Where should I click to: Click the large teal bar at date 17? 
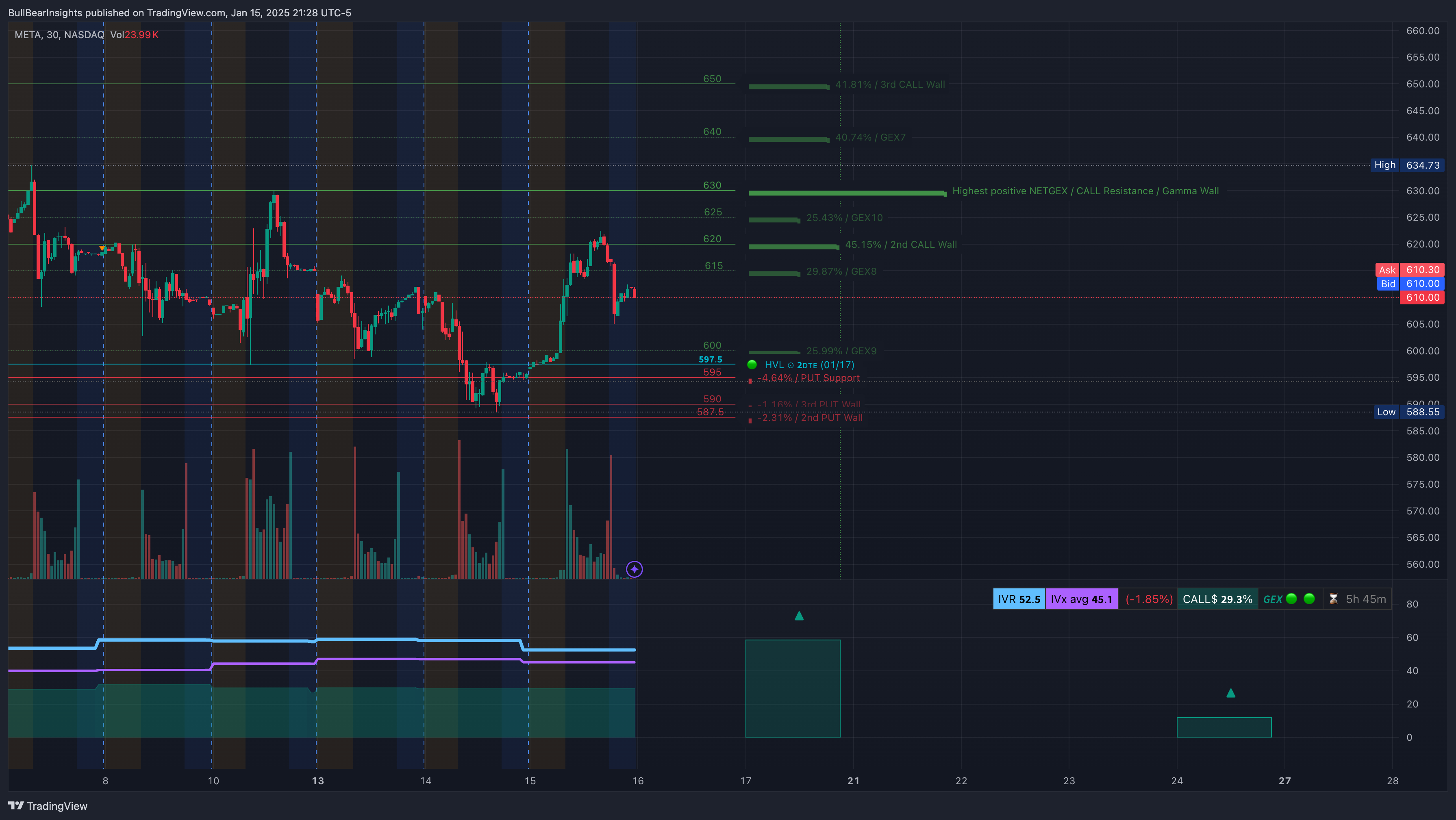[793, 688]
